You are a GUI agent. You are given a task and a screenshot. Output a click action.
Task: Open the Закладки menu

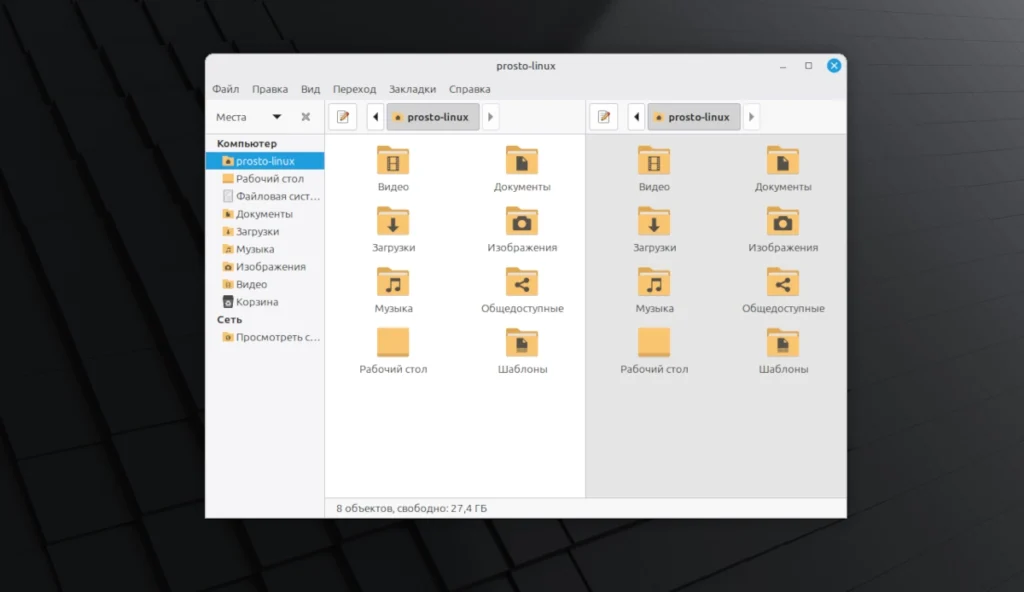point(412,89)
